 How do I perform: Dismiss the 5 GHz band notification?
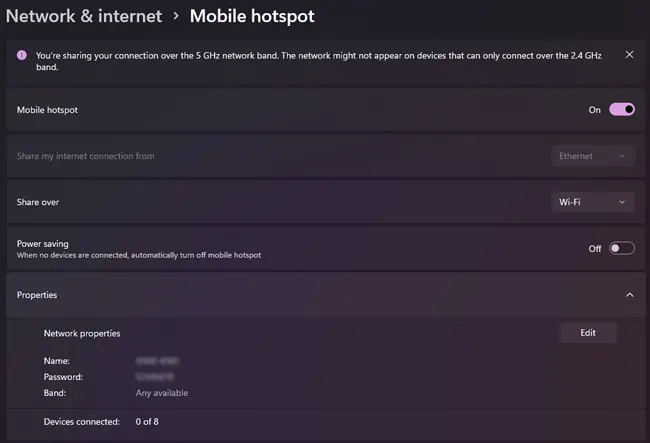[629, 55]
